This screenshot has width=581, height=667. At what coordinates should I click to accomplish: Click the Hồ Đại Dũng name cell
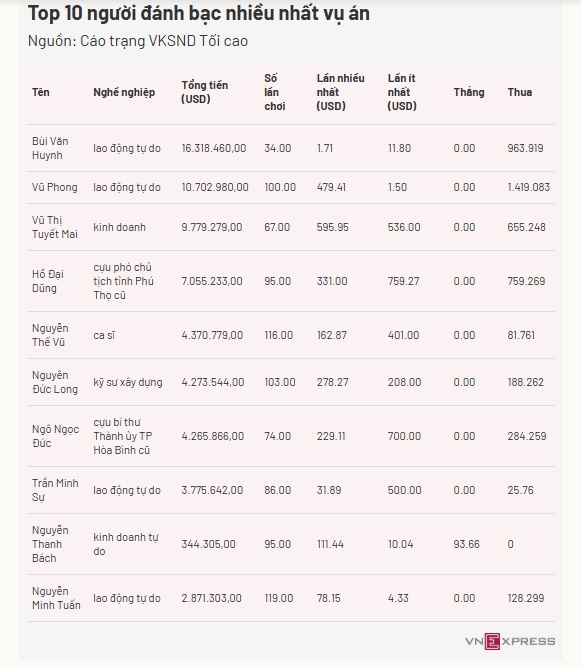48,281
